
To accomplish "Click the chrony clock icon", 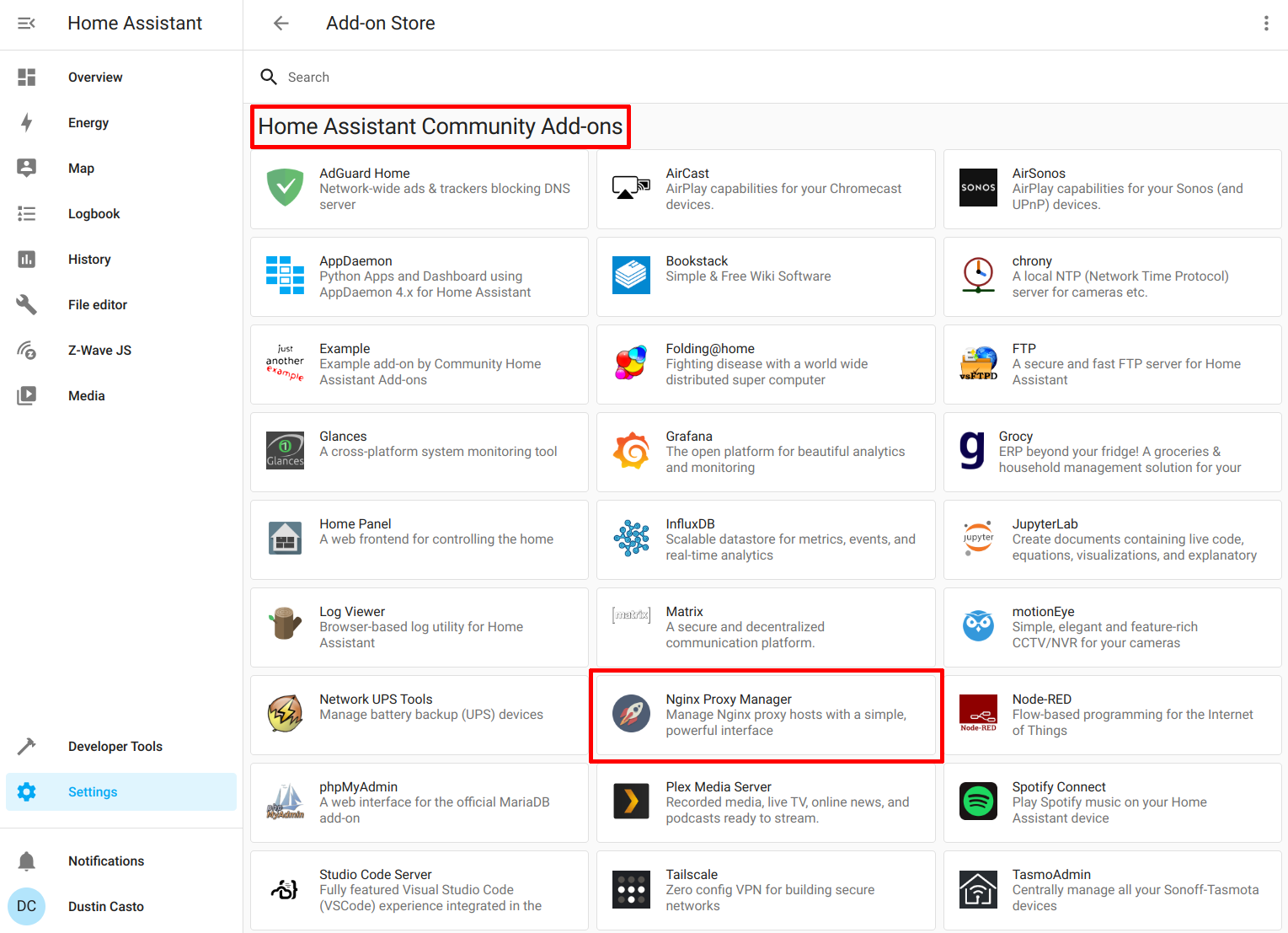I will pyautogui.click(x=978, y=276).
